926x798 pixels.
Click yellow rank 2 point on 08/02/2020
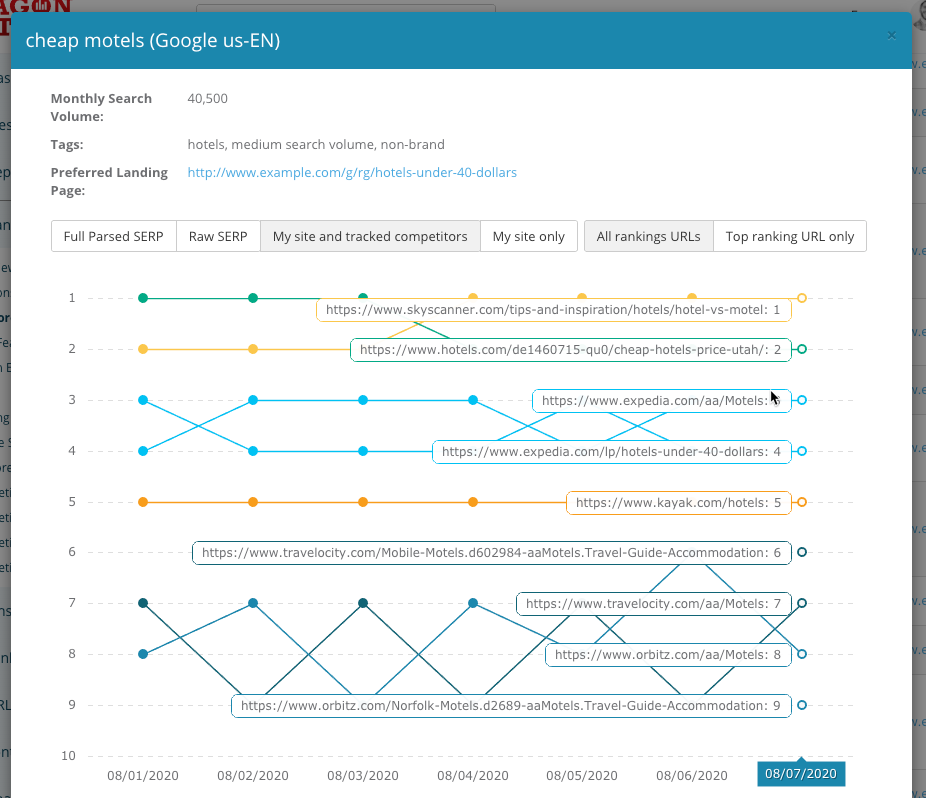click(x=253, y=349)
